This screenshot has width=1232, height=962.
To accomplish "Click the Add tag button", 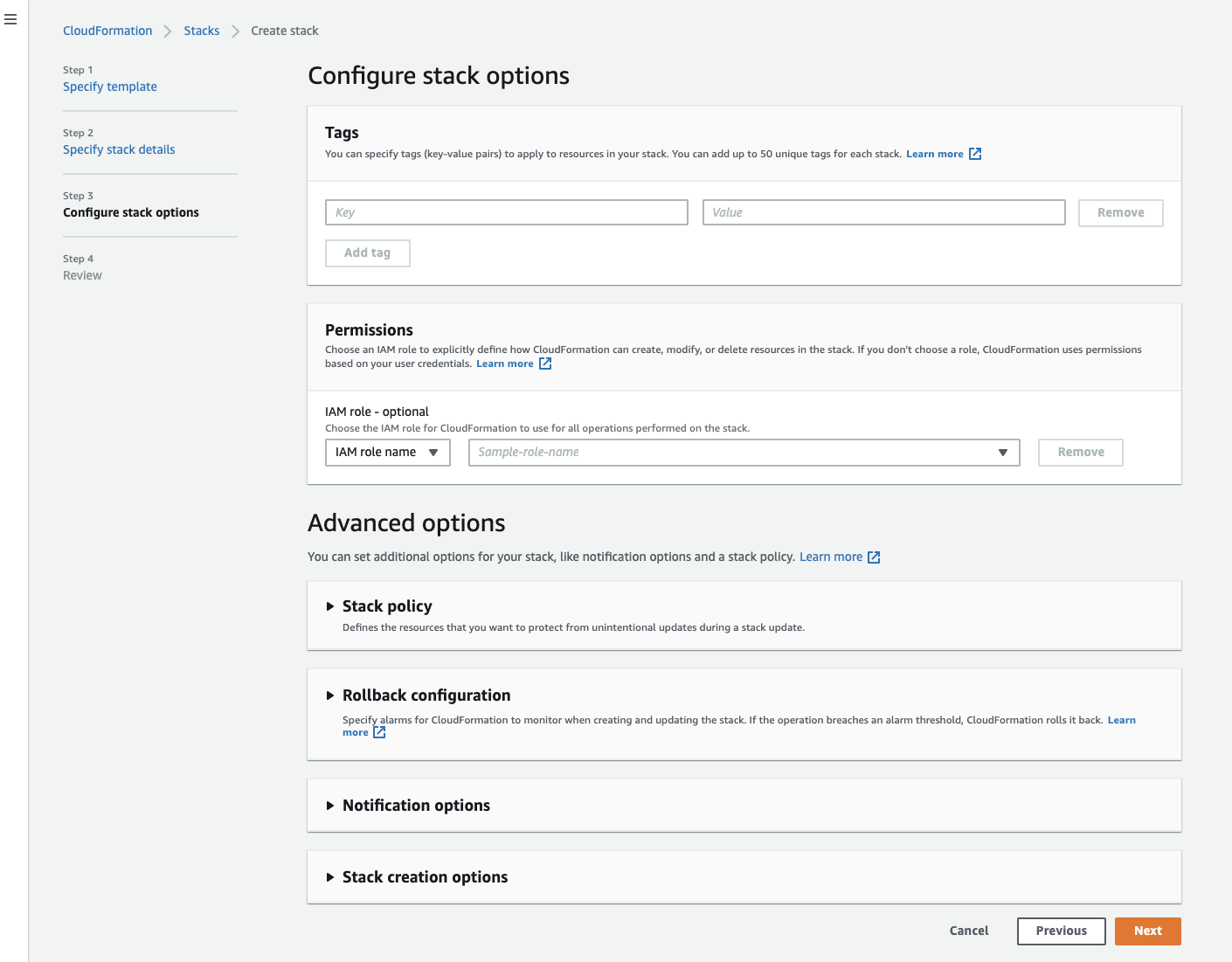I will (367, 253).
